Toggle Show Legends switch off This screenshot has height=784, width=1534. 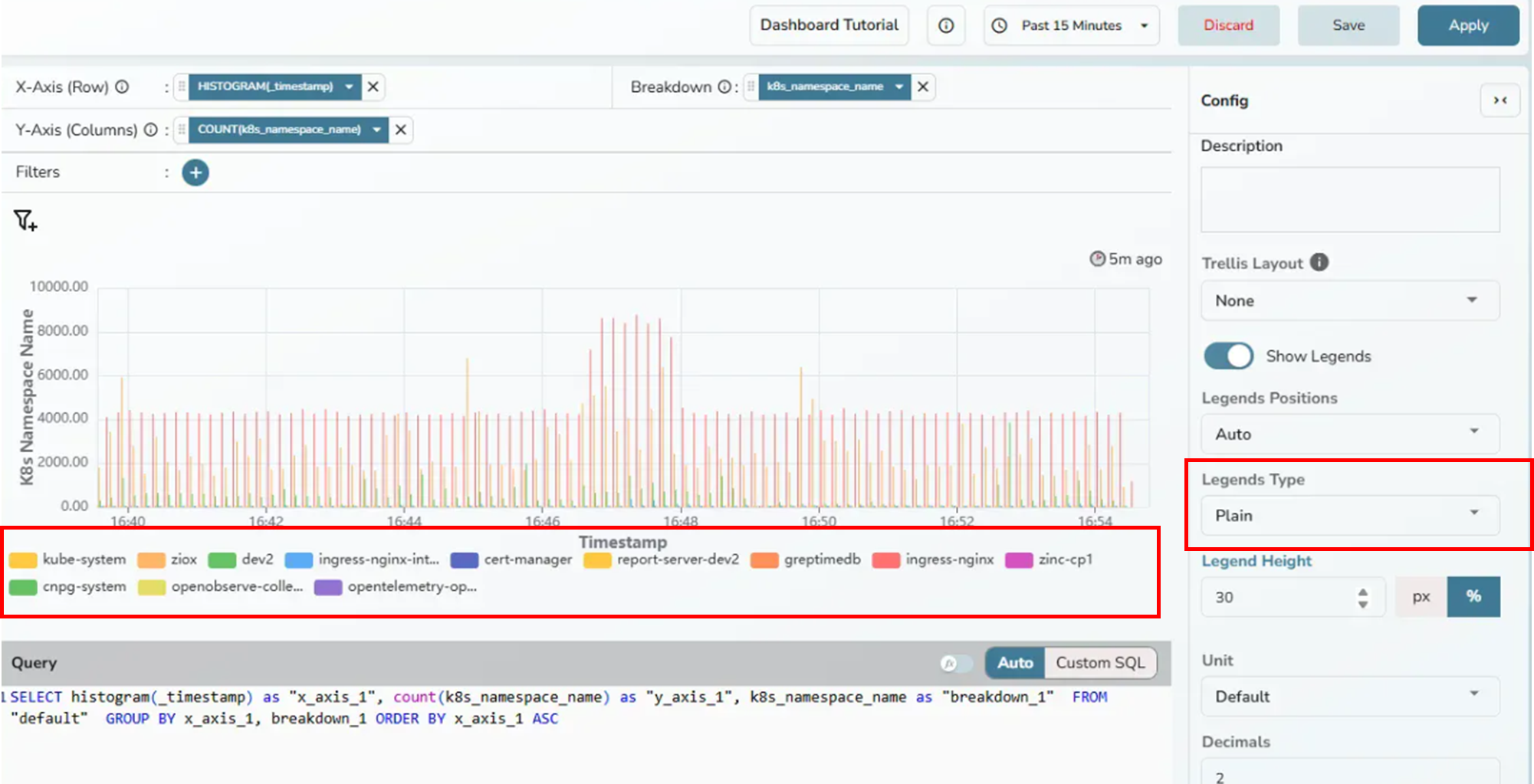click(x=1228, y=356)
